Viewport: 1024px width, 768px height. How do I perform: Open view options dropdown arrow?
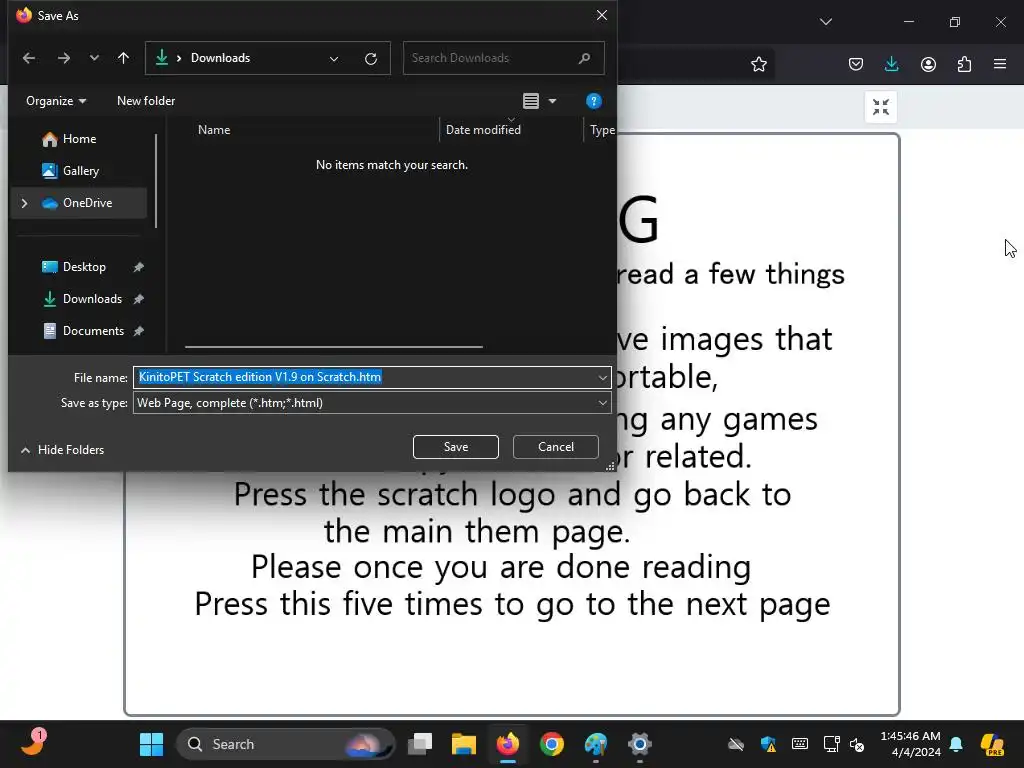[x=552, y=101]
